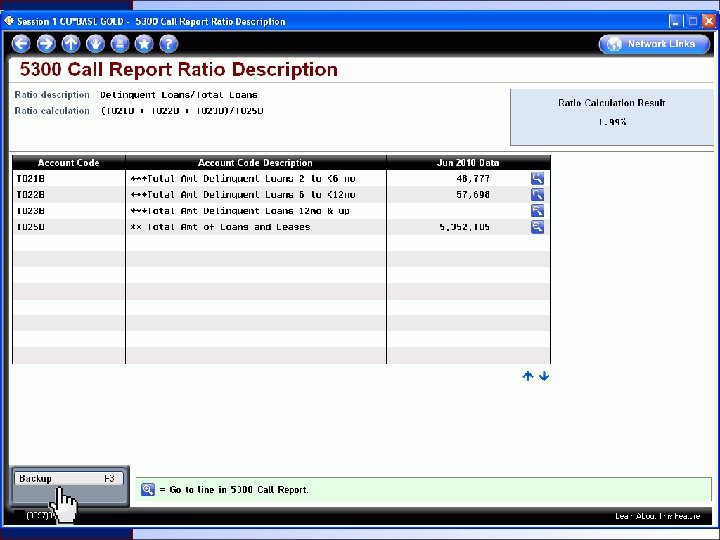Select the 57,698 data value

pyautogui.click(x=473, y=195)
